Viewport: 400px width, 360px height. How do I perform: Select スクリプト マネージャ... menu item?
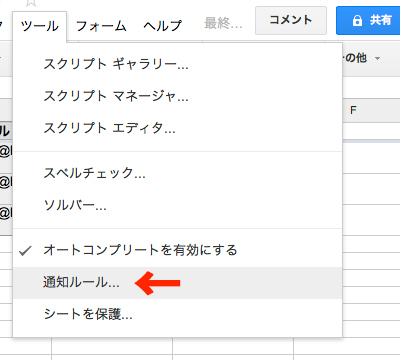tap(177, 96)
